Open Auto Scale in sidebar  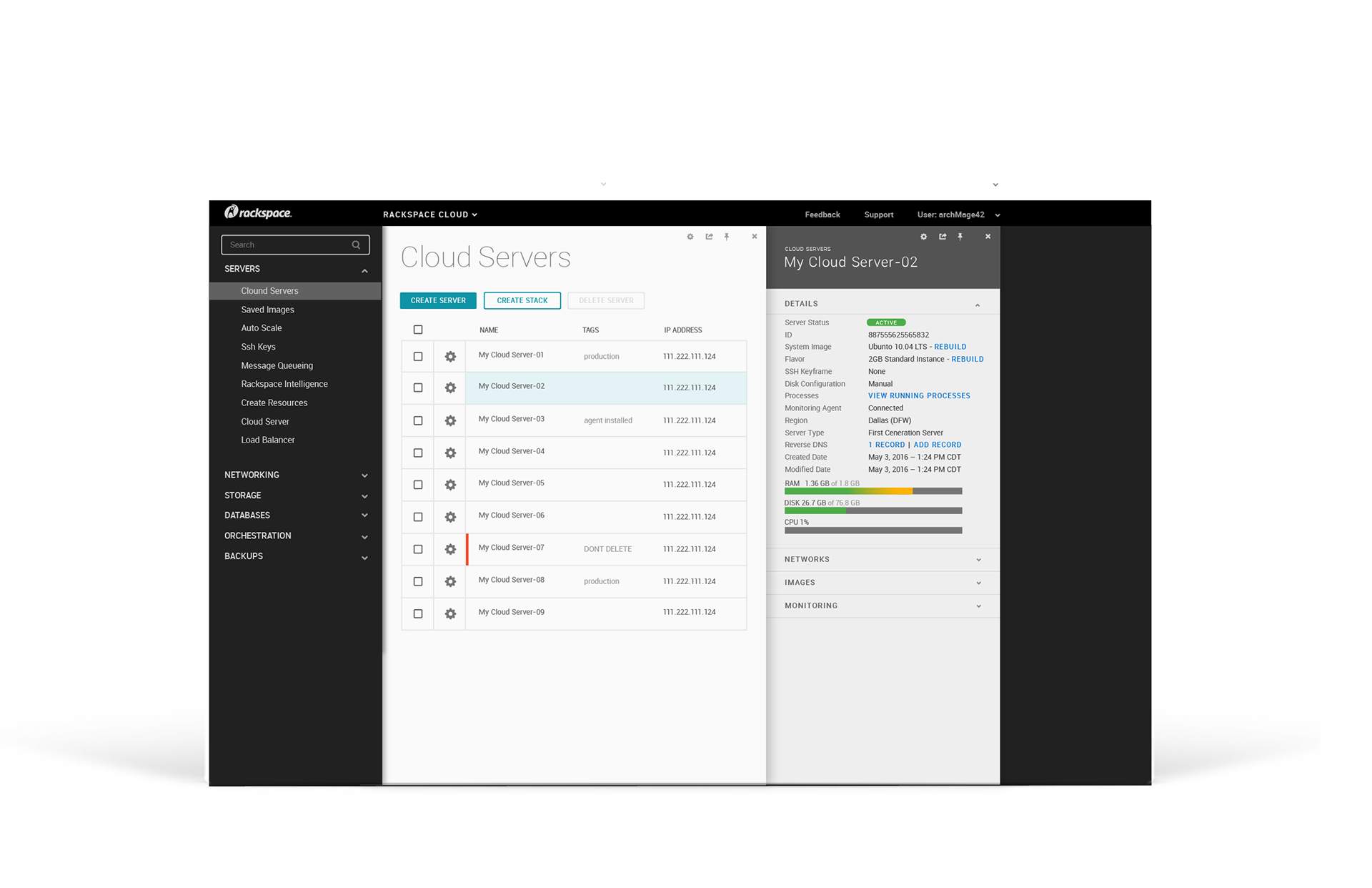click(x=262, y=328)
